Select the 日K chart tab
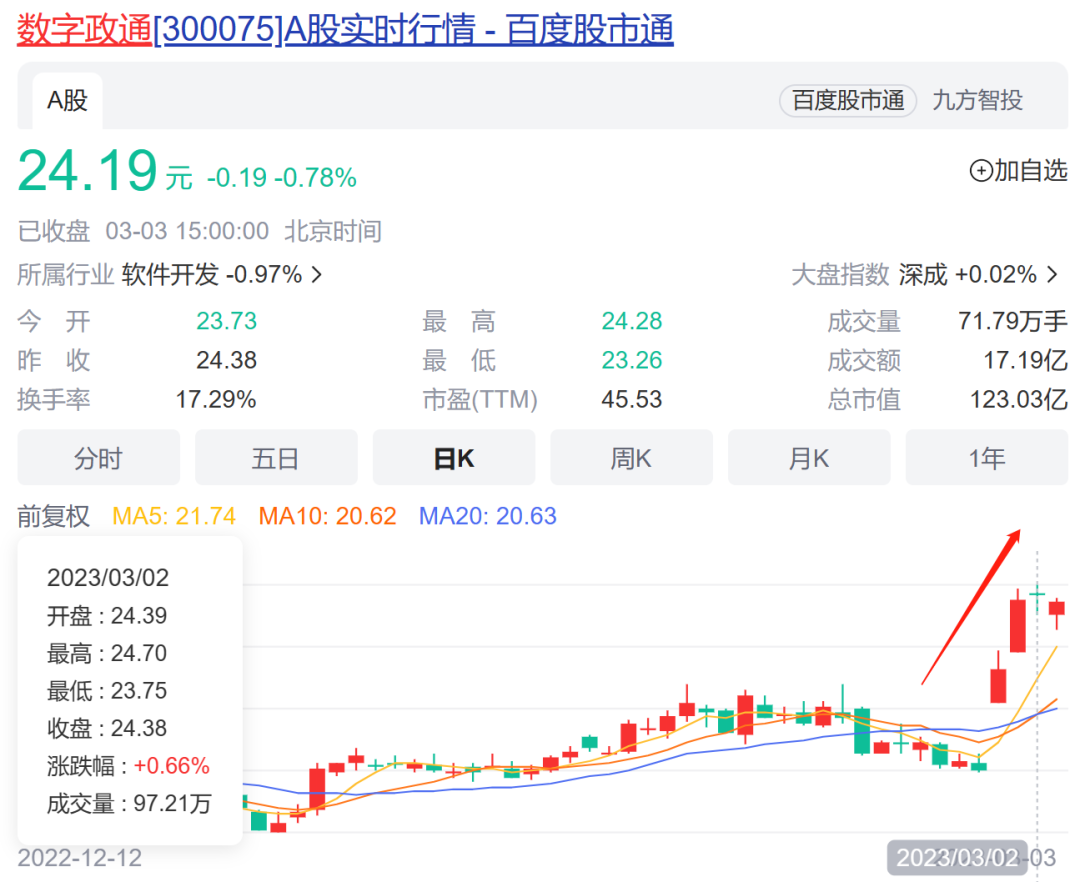1080x882 pixels. coord(454,458)
